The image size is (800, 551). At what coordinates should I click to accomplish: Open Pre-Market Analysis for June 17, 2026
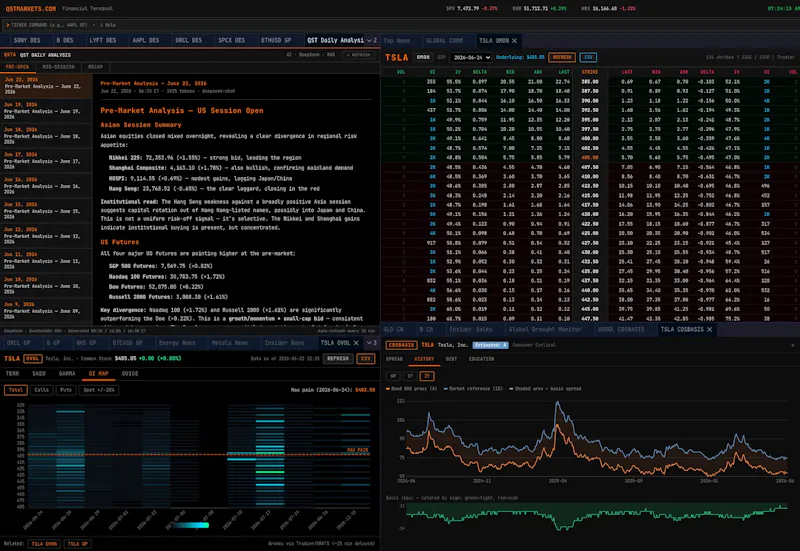tap(46, 161)
